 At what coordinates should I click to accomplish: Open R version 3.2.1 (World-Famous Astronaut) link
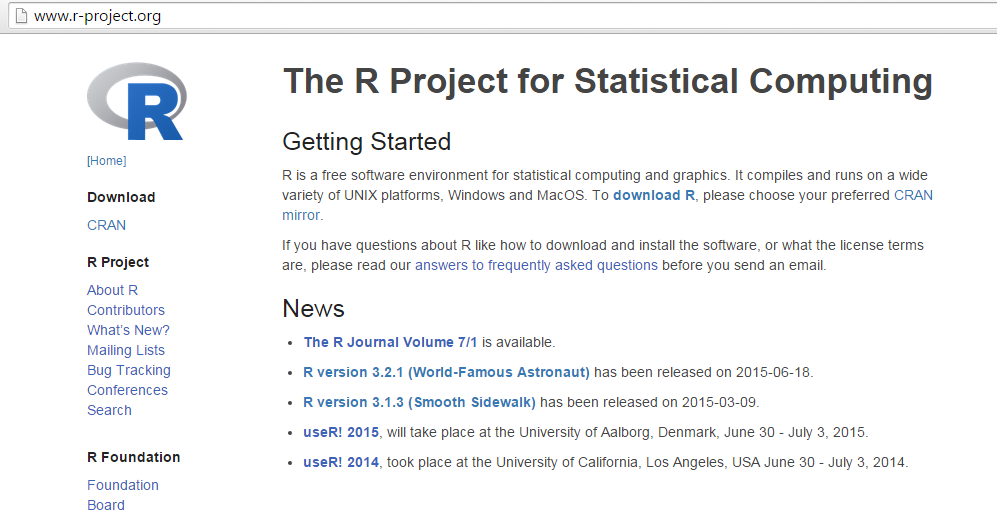(446, 372)
